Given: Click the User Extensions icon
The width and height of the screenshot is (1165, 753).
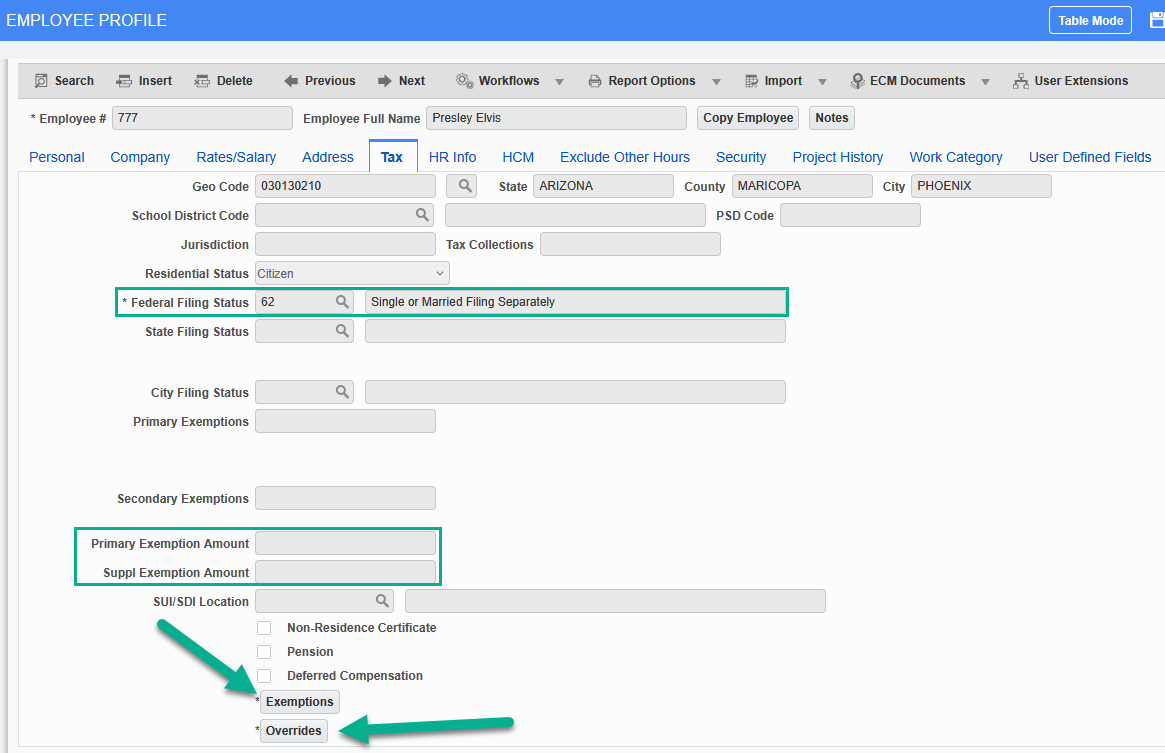Looking at the screenshot, I should (1021, 81).
